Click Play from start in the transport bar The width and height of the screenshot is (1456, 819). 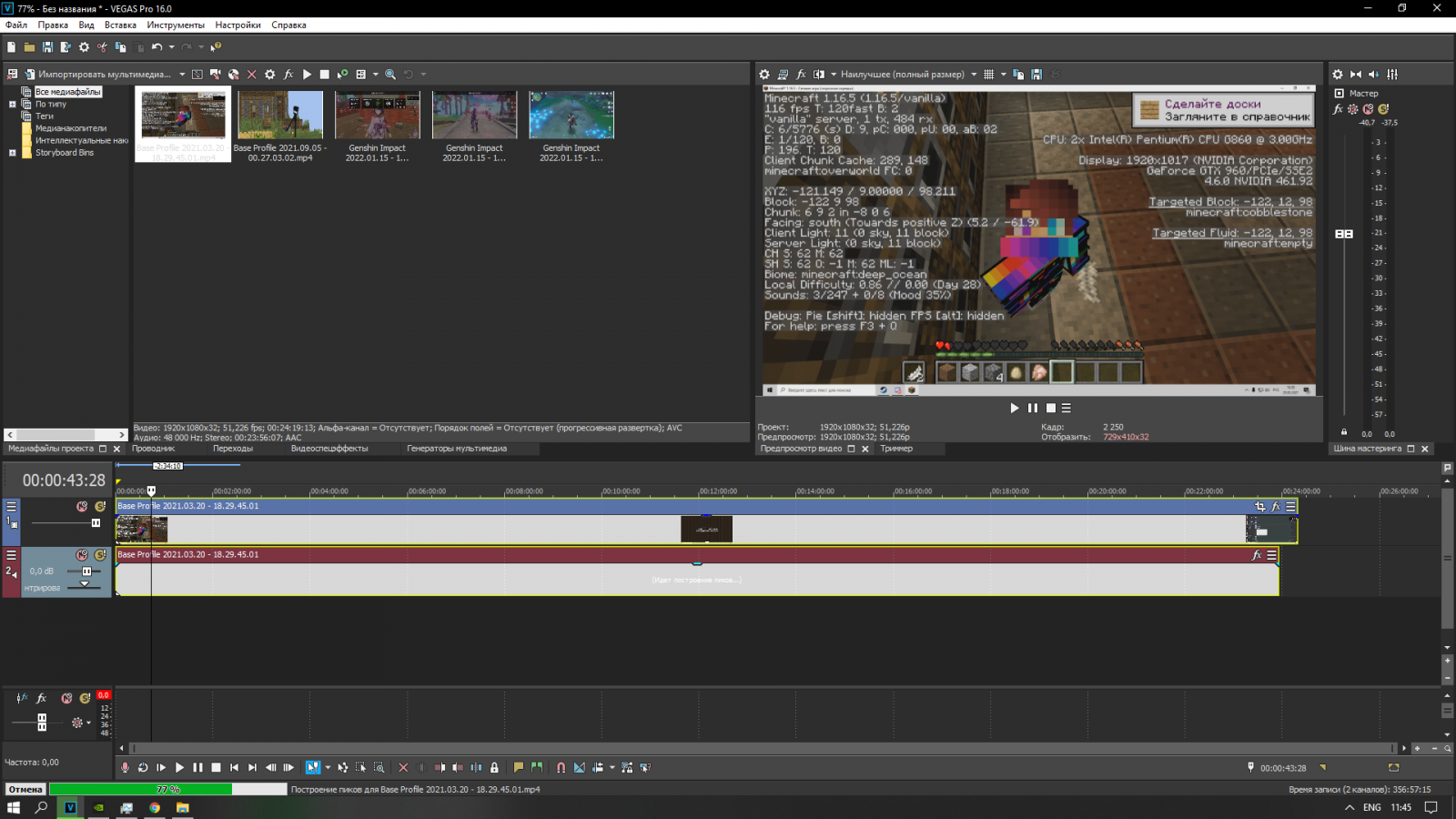click(161, 768)
